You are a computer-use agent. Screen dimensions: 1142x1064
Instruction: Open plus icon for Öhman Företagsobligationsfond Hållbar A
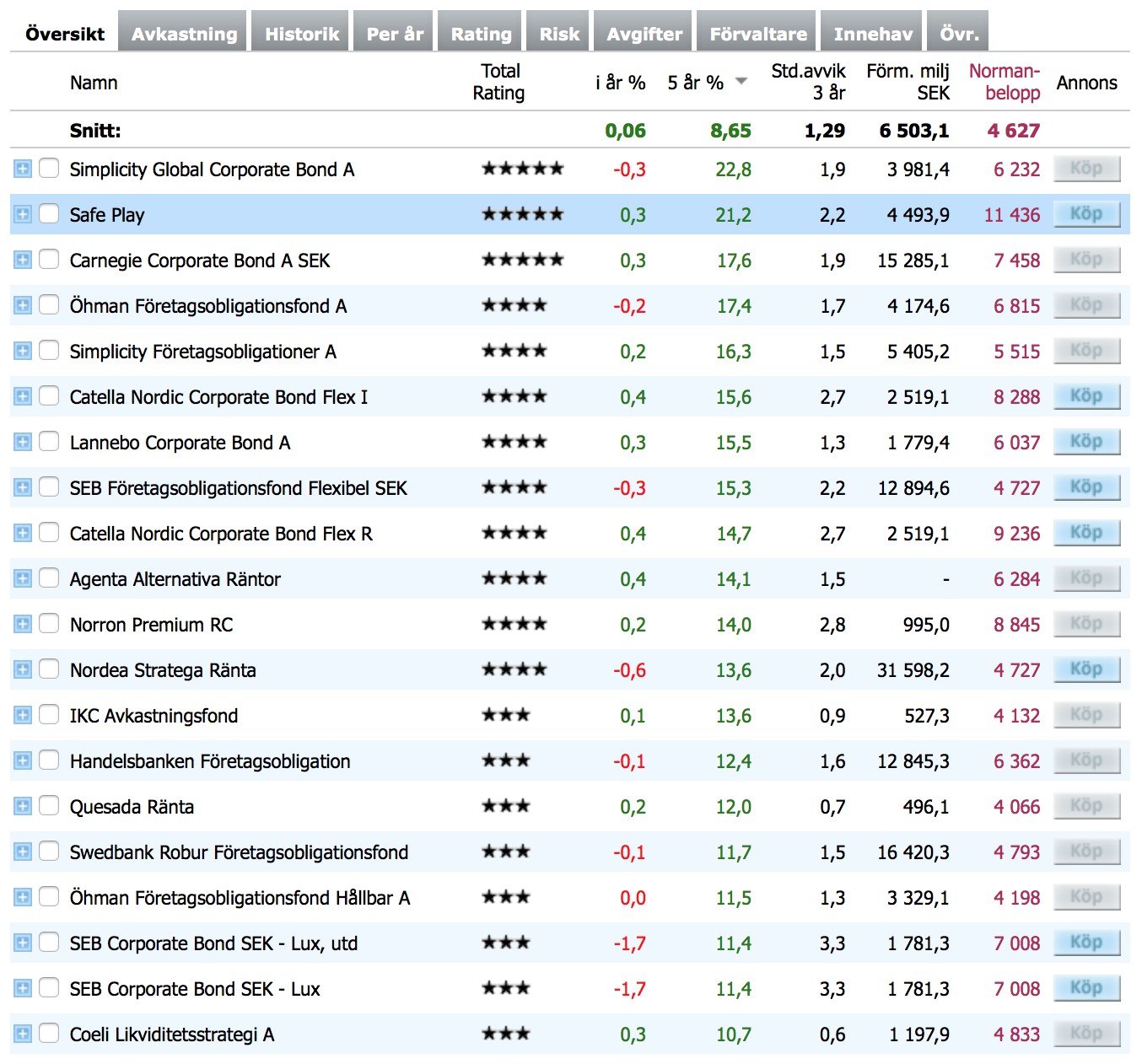(x=23, y=897)
